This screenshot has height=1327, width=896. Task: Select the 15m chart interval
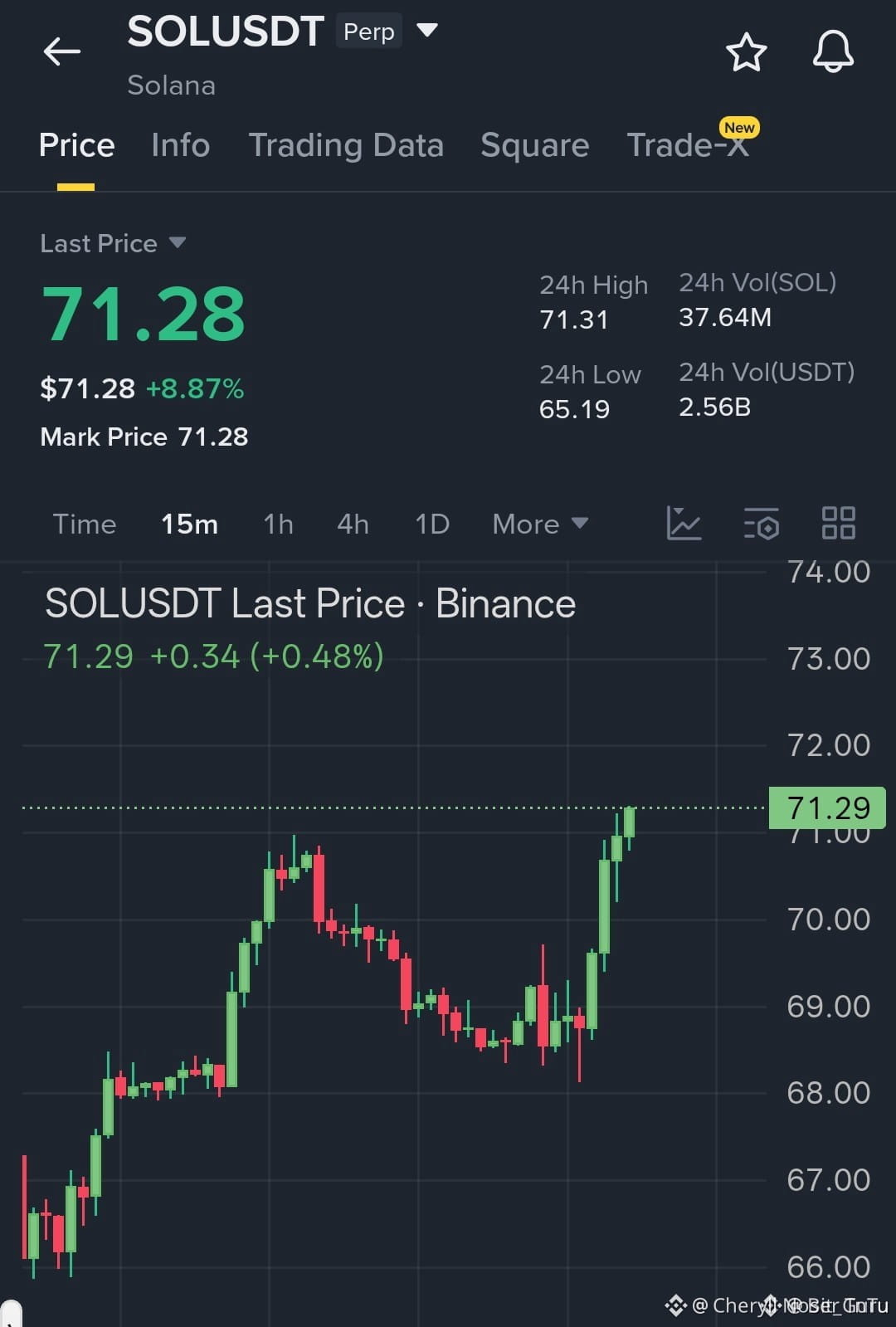coord(189,524)
